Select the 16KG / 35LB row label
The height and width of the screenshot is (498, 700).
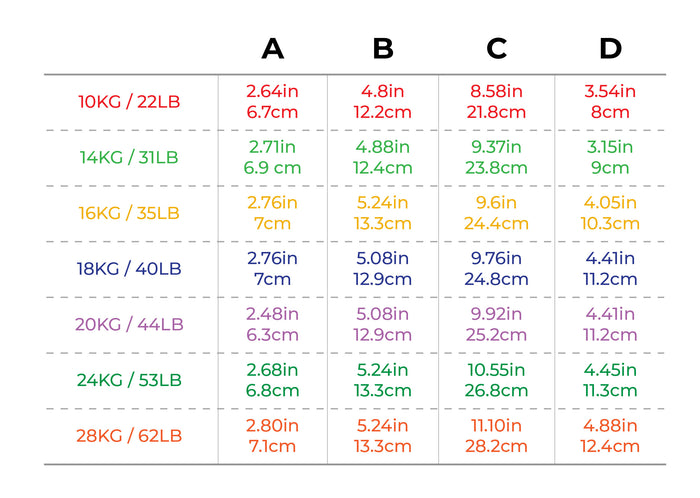coord(129,213)
